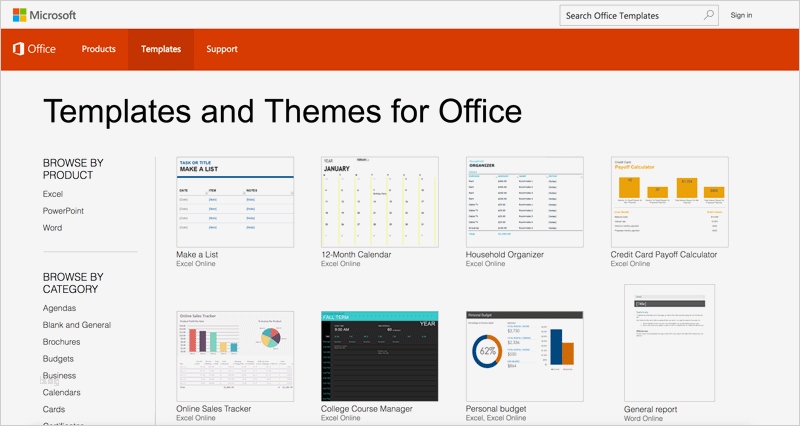Open the 12-Month Calendar template thumbnail
The width and height of the screenshot is (800, 426).
tap(380, 202)
